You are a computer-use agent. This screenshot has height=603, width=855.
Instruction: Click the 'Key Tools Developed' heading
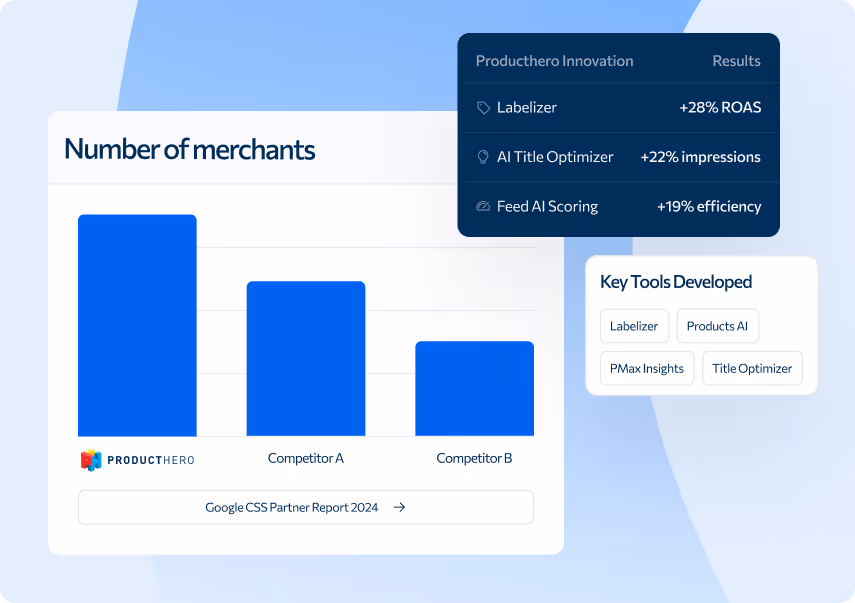coord(676,282)
